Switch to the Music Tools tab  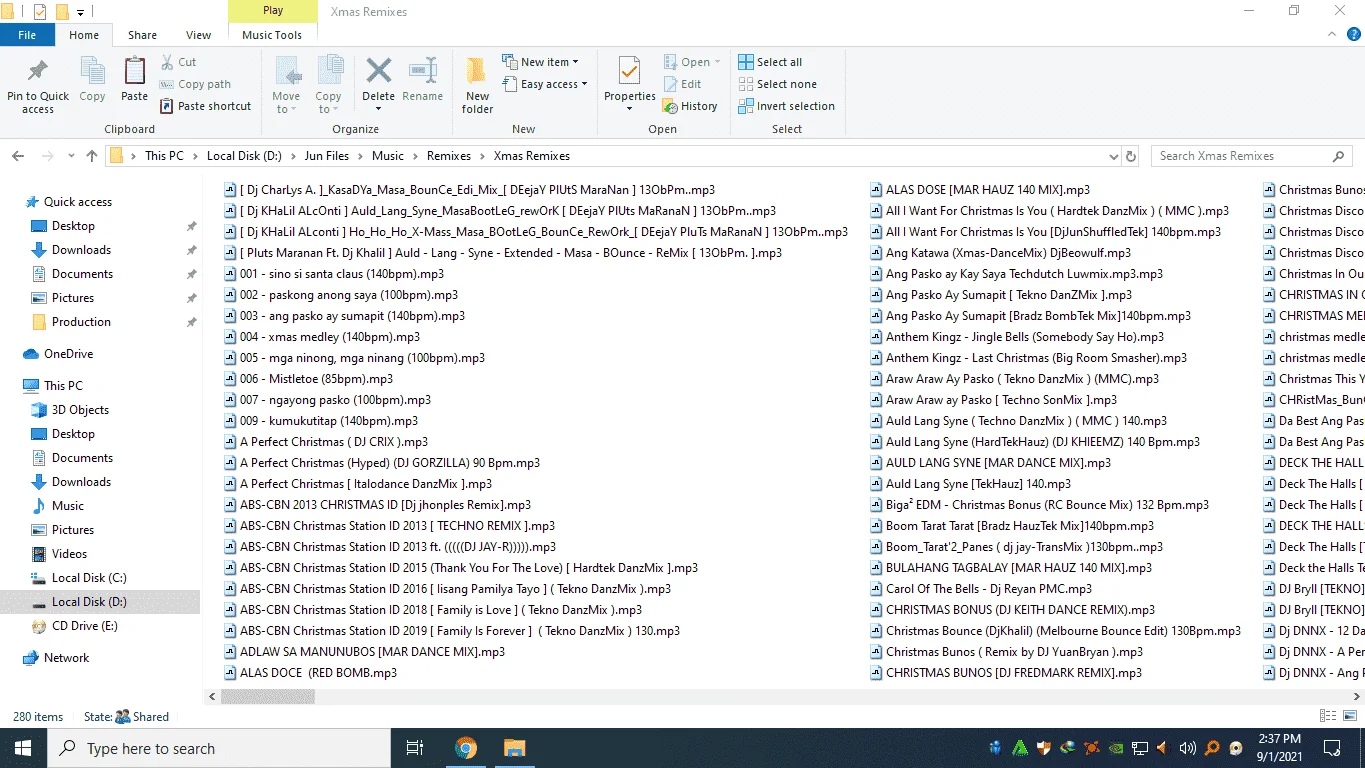click(x=272, y=35)
